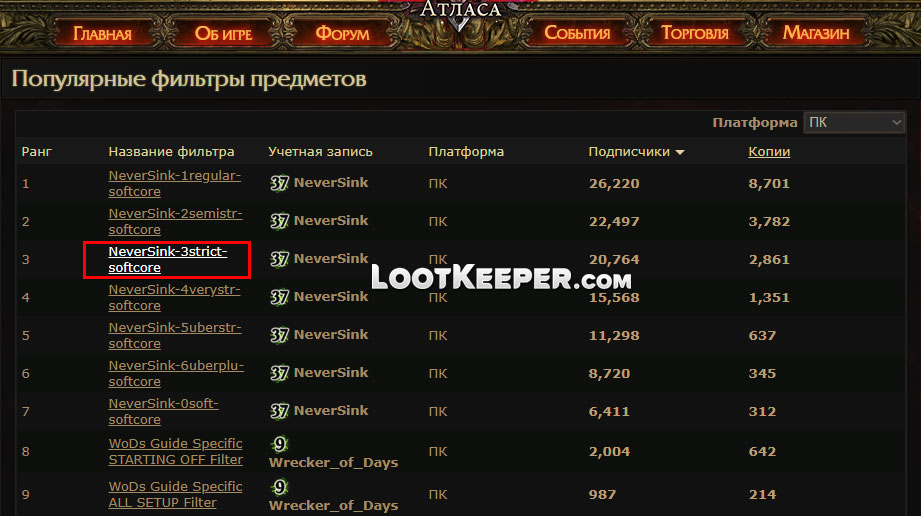Open WoDs Guide Specific STARTING OFF Filter
Viewport: 921px width, 516px height.
(176, 451)
